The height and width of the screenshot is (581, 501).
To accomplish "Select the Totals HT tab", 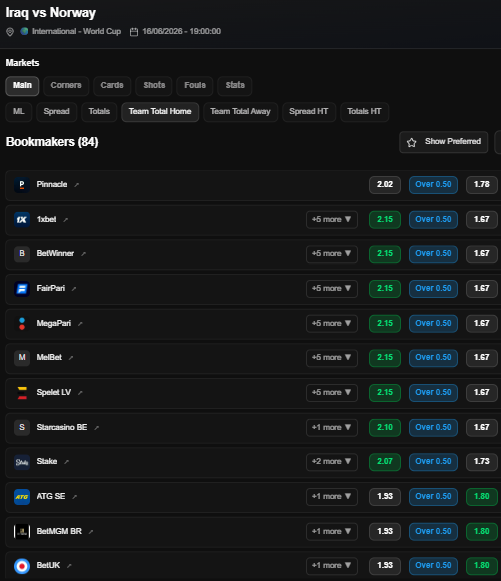I will (x=364, y=112).
